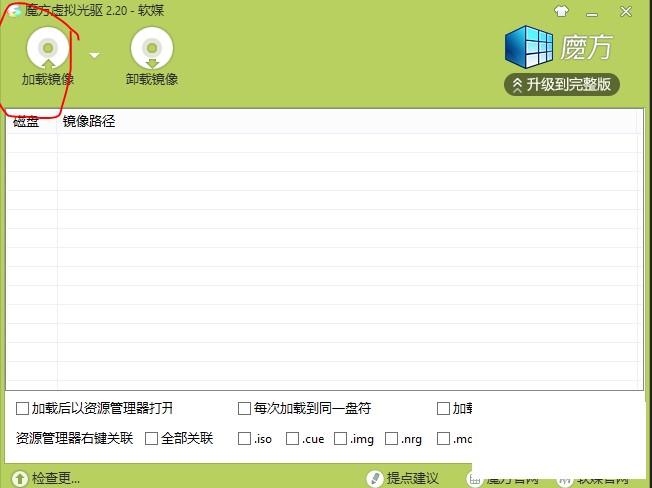Click the pencil icon beside 提点建议

[x=375, y=479]
